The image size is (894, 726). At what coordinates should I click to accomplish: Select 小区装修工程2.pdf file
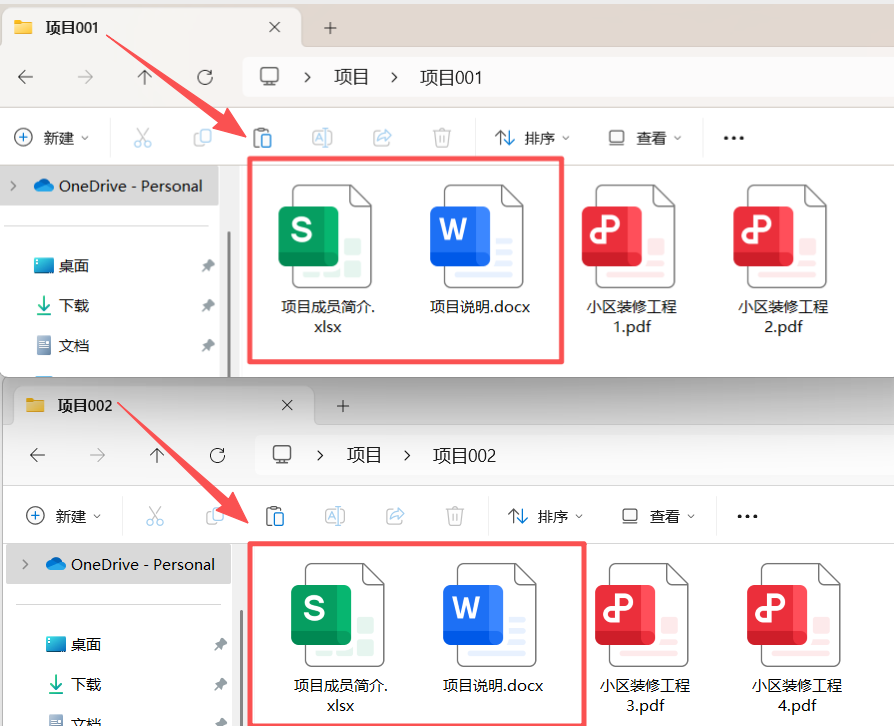pyautogui.click(x=783, y=259)
